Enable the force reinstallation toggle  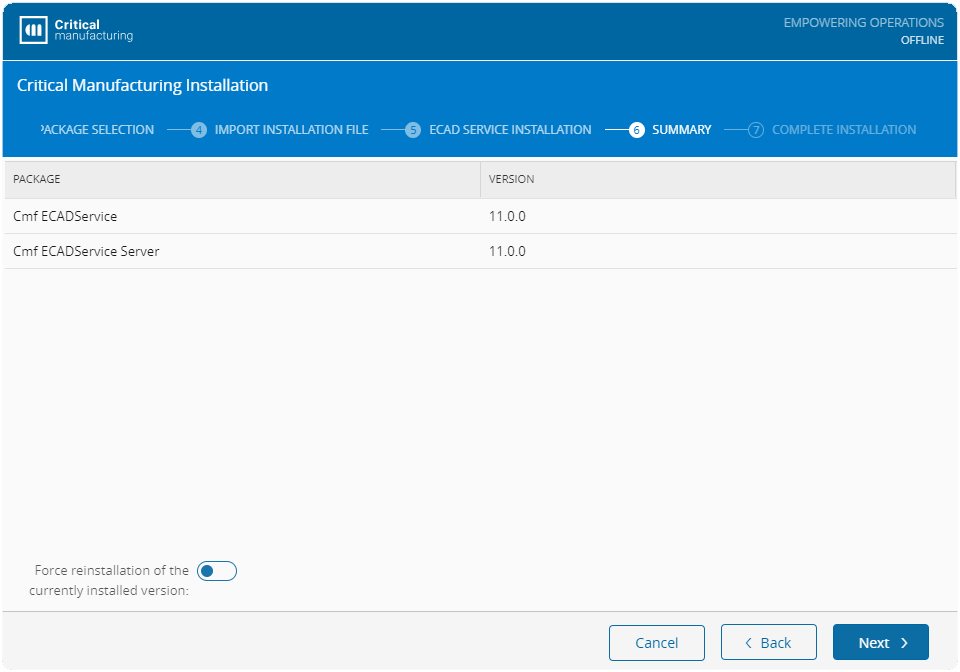point(217,571)
